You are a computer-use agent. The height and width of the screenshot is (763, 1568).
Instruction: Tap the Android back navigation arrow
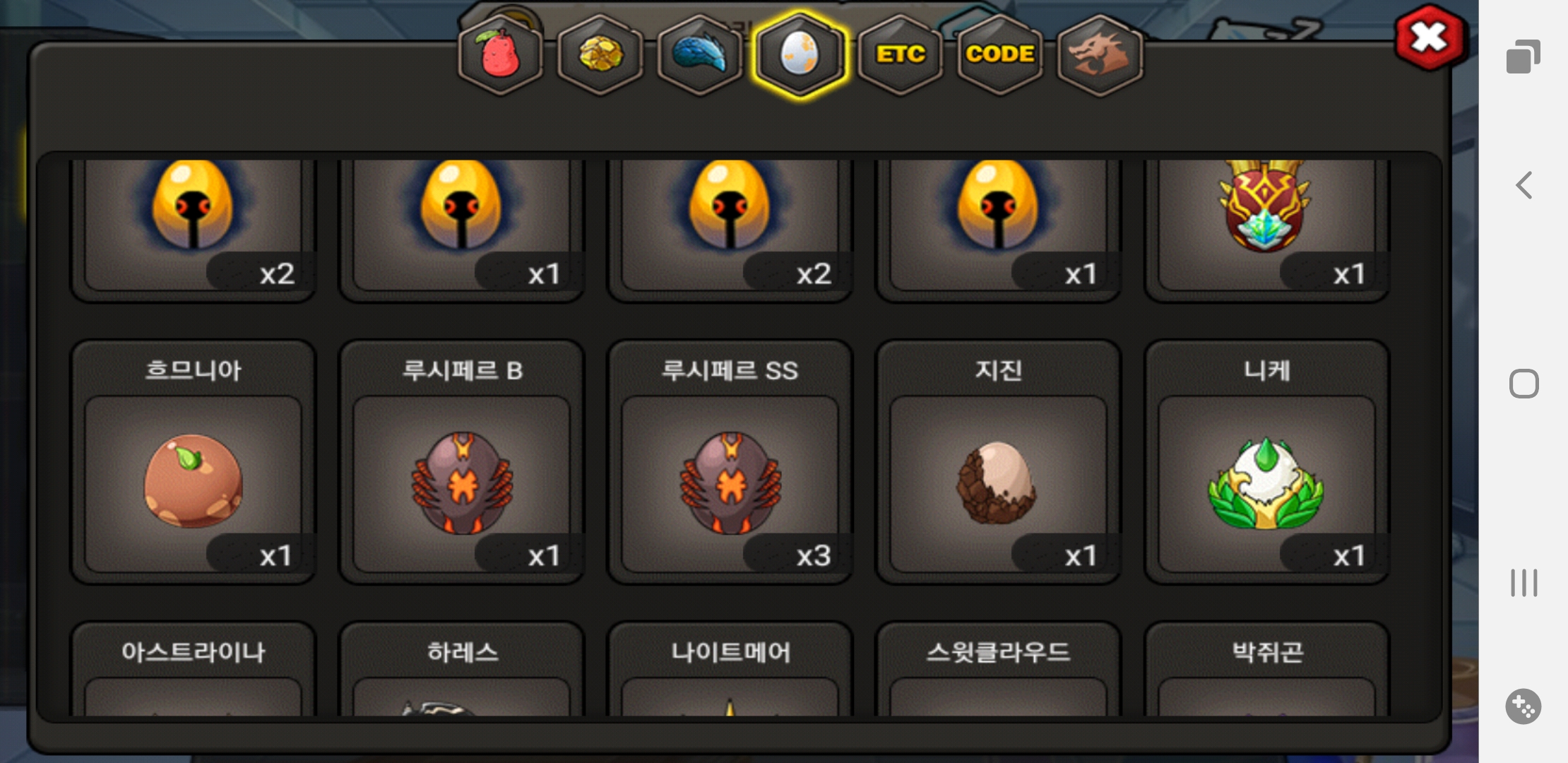coord(1524,185)
